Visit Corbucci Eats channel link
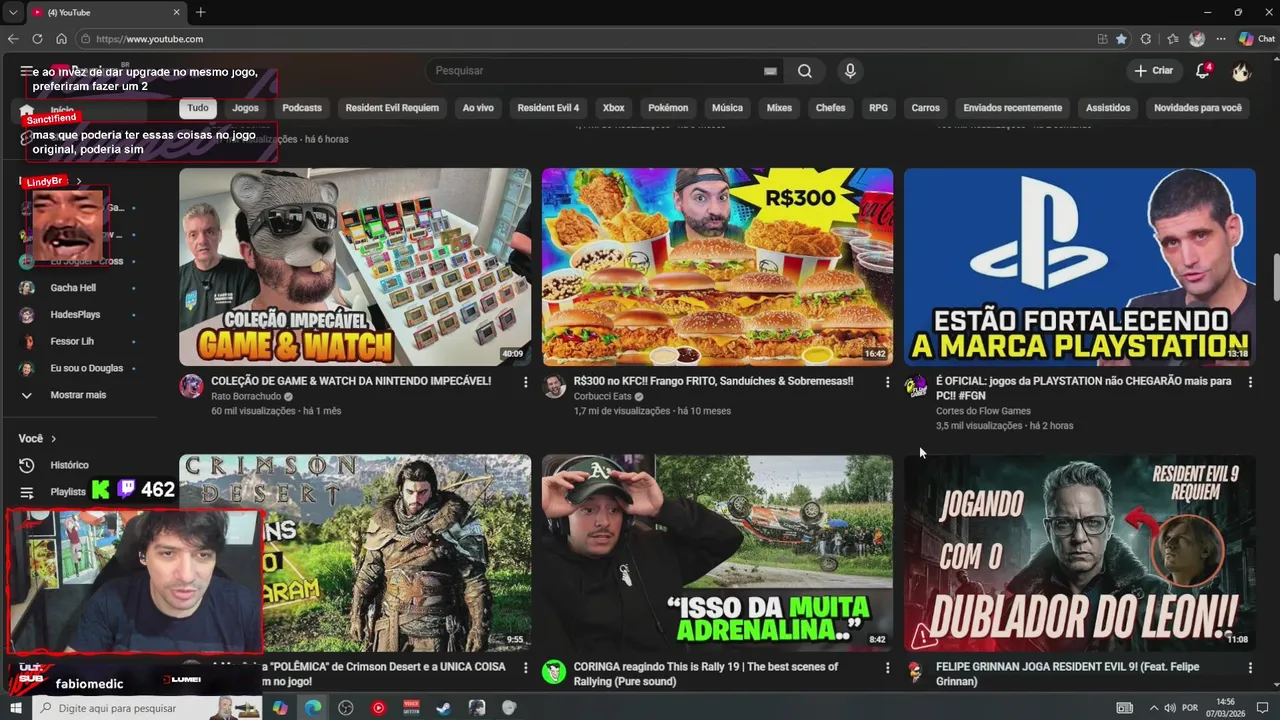 click(x=603, y=397)
